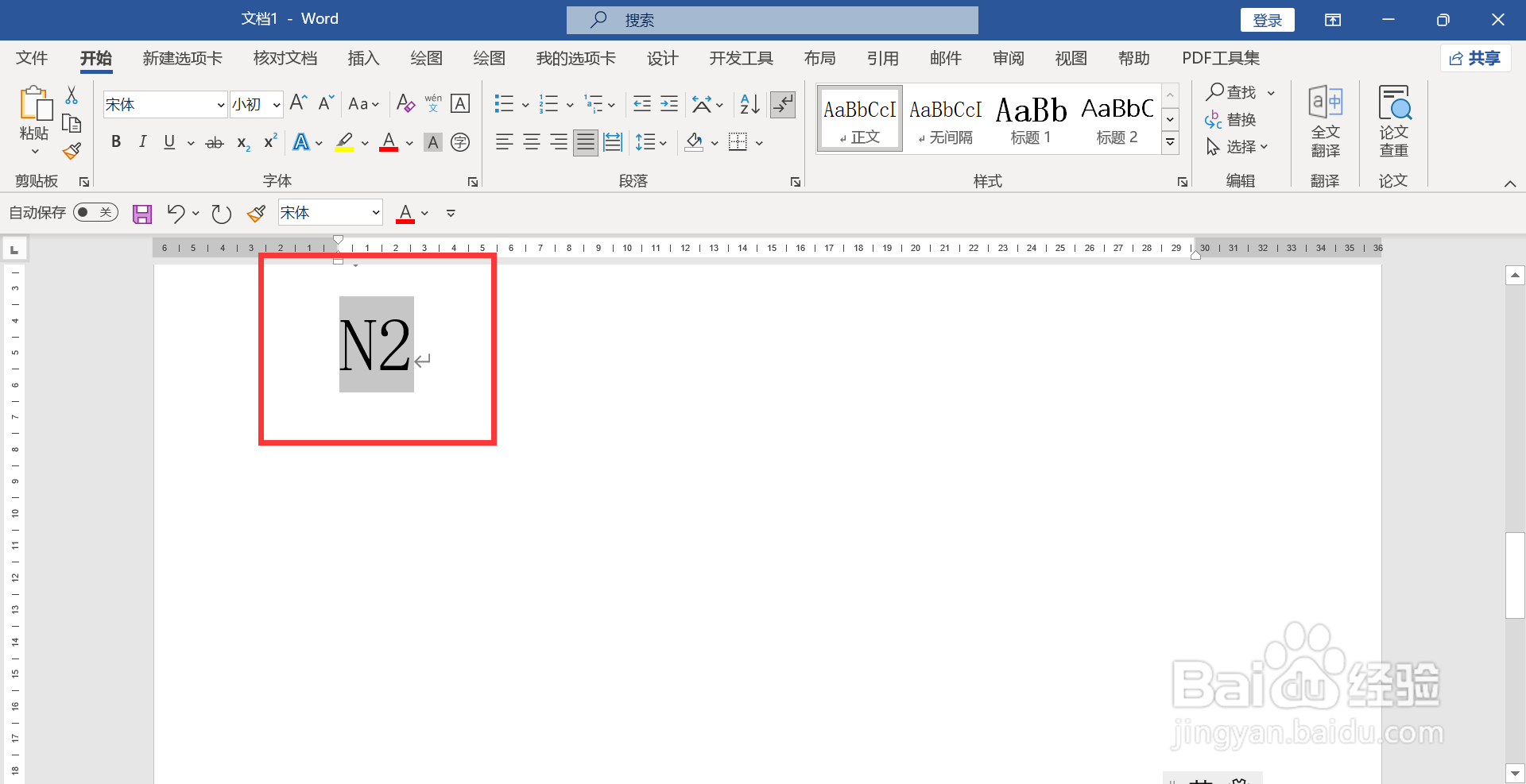Select the Format Painter brush in ribbon

tap(72, 150)
